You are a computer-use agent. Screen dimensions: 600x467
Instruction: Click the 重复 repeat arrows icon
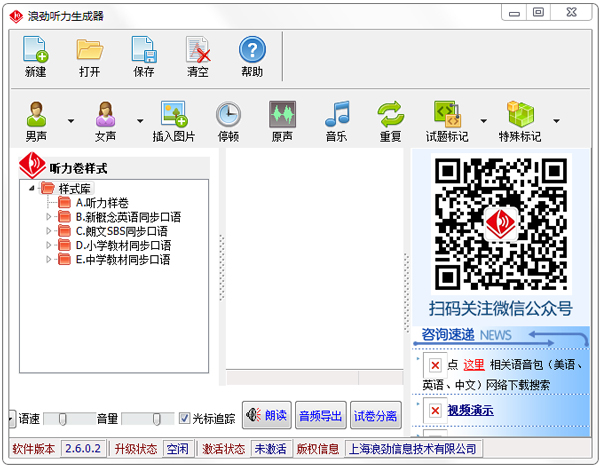(391, 114)
